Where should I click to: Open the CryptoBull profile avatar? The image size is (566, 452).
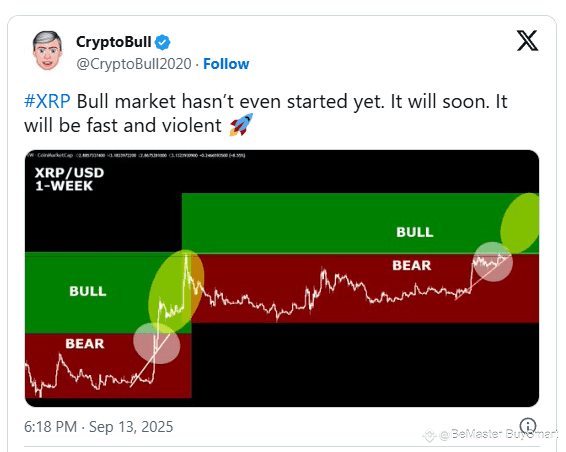[47, 51]
